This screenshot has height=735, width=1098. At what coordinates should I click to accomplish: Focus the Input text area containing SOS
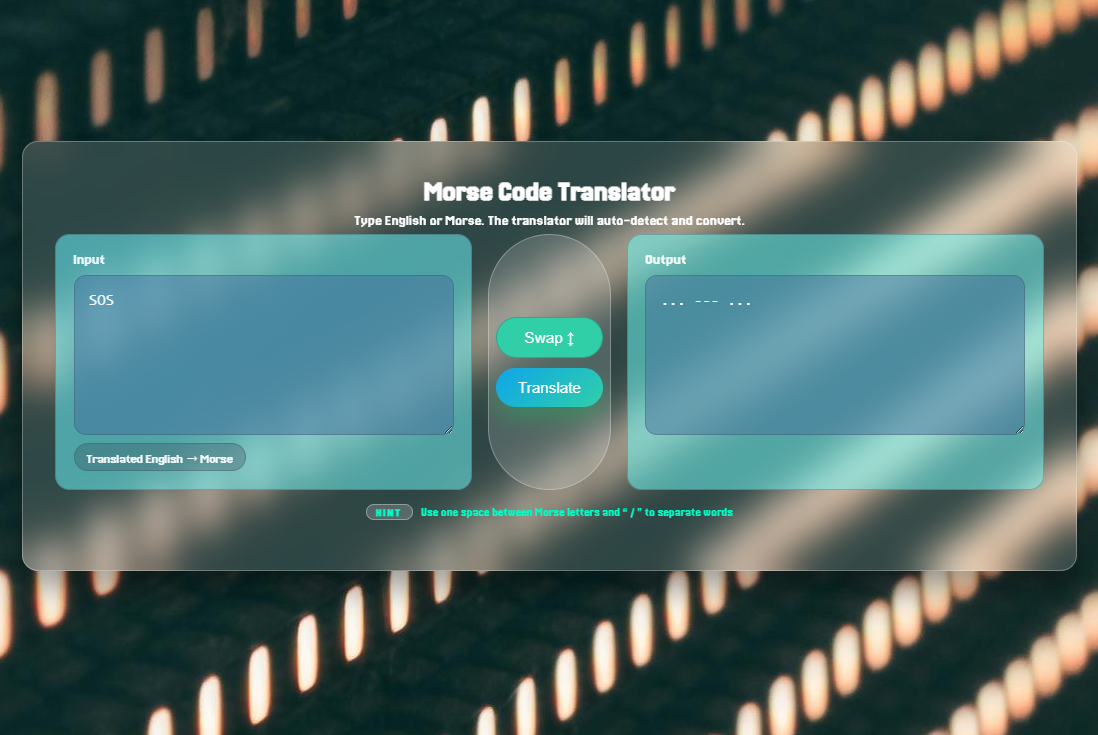tap(264, 355)
